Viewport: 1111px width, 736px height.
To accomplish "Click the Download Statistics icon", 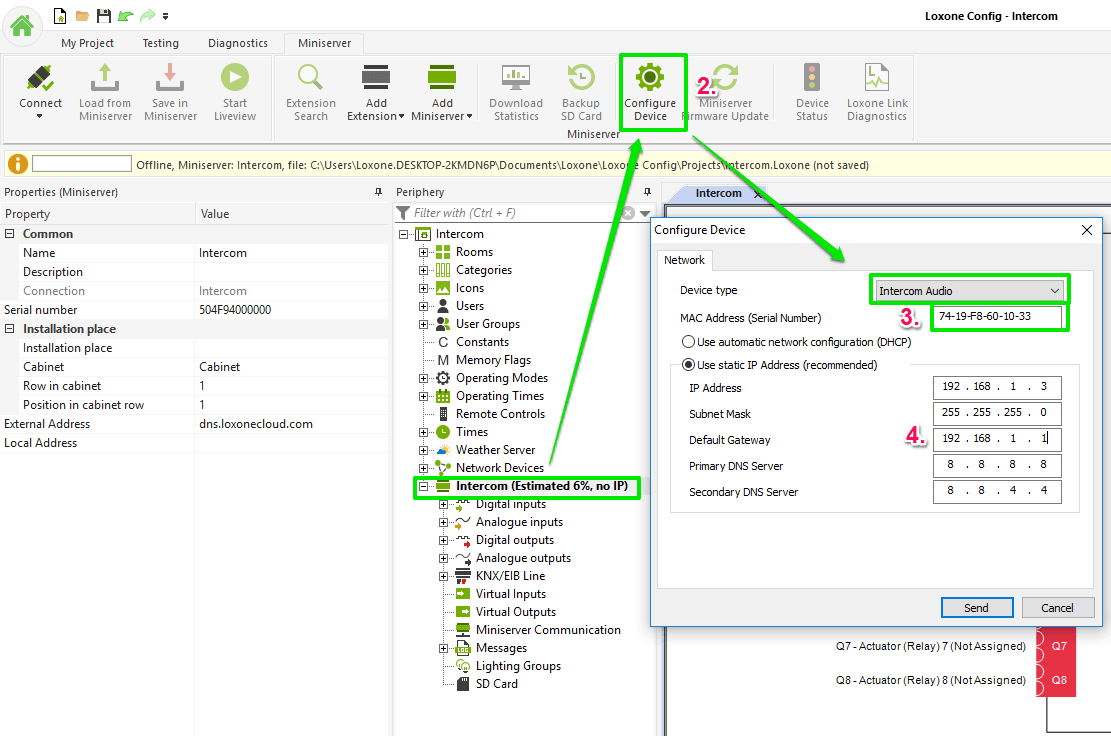I will 516,78.
